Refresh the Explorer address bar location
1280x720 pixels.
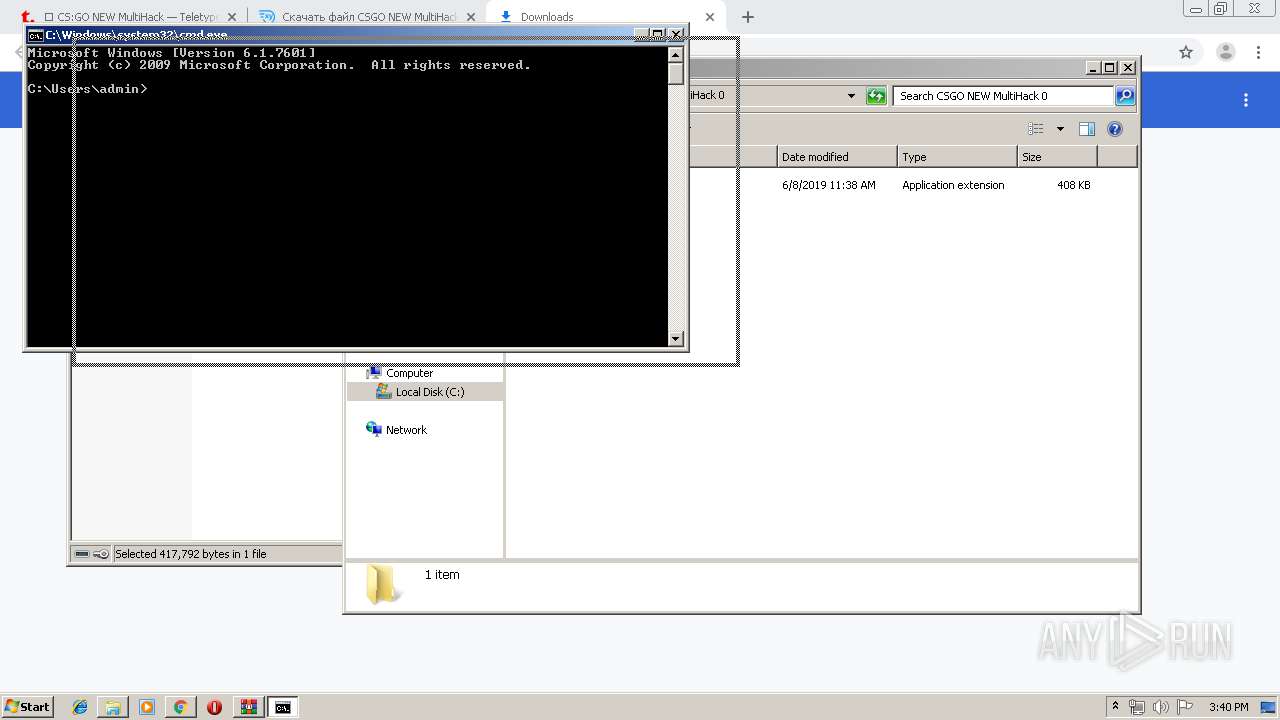pyautogui.click(x=876, y=96)
